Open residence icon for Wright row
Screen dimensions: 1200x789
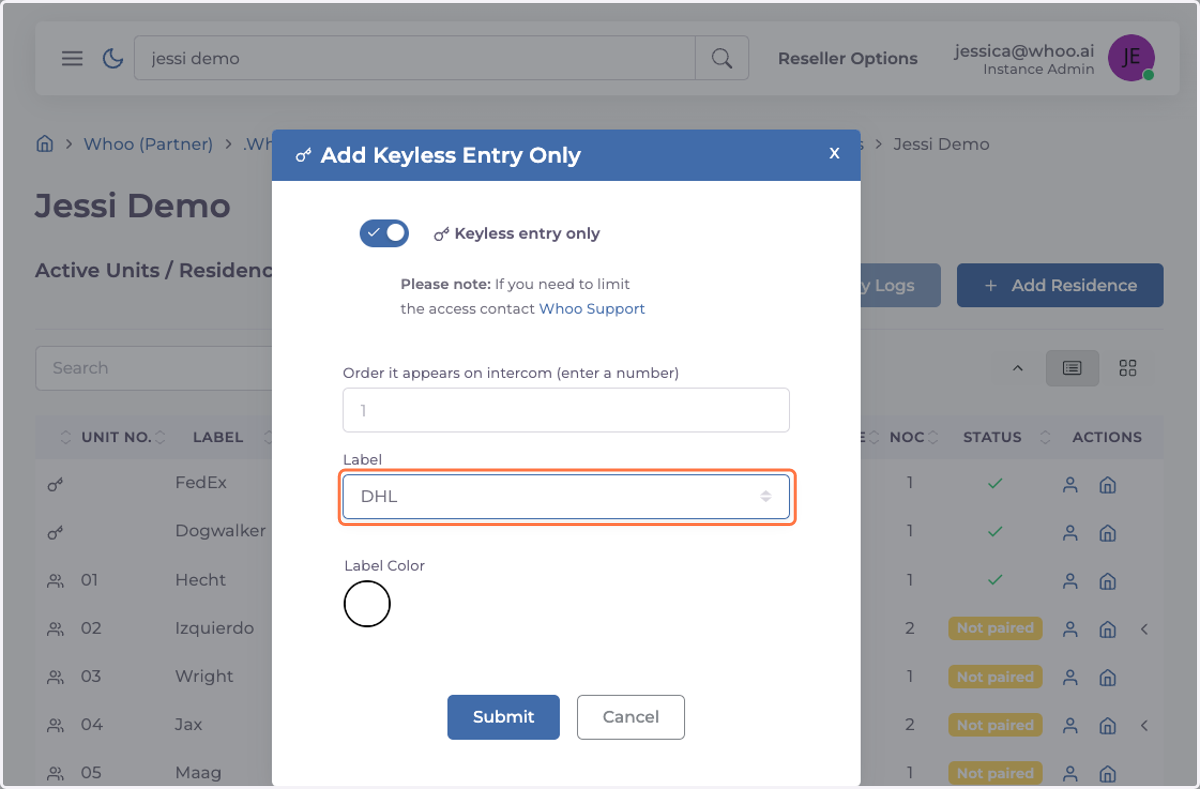coord(1107,677)
